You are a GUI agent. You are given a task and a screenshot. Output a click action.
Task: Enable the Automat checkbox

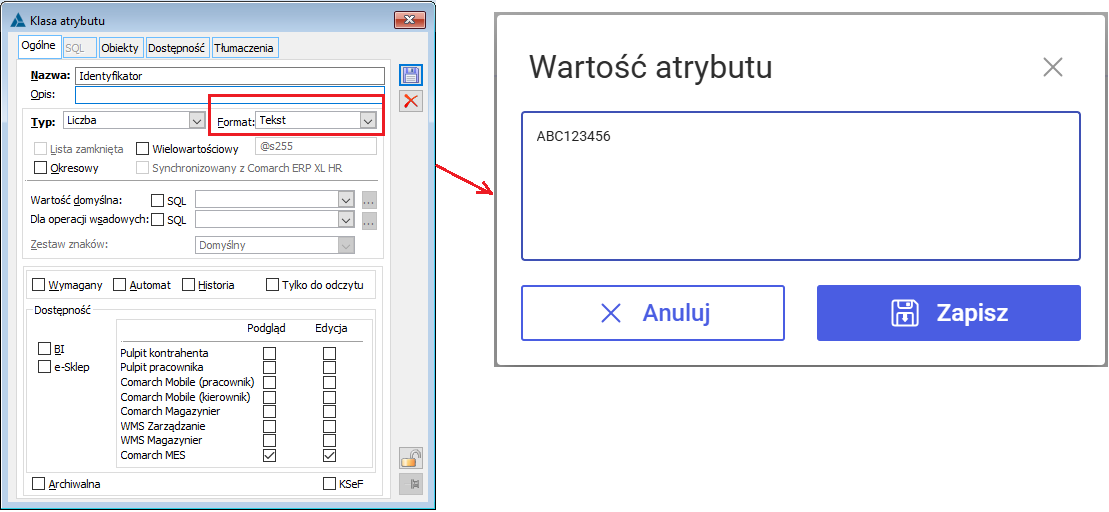coord(120,285)
